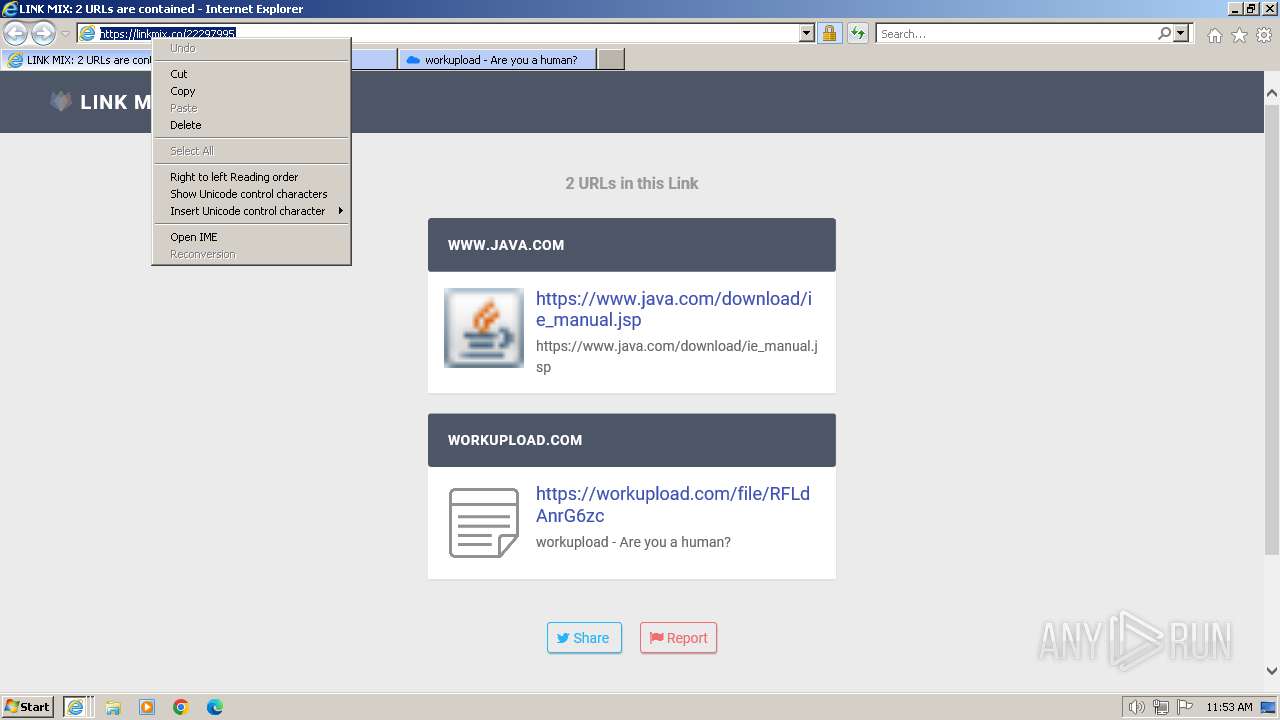The height and width of the screenshot is (720, 1280).
Task: Click the security lock icon
Action: coord(829,34)
